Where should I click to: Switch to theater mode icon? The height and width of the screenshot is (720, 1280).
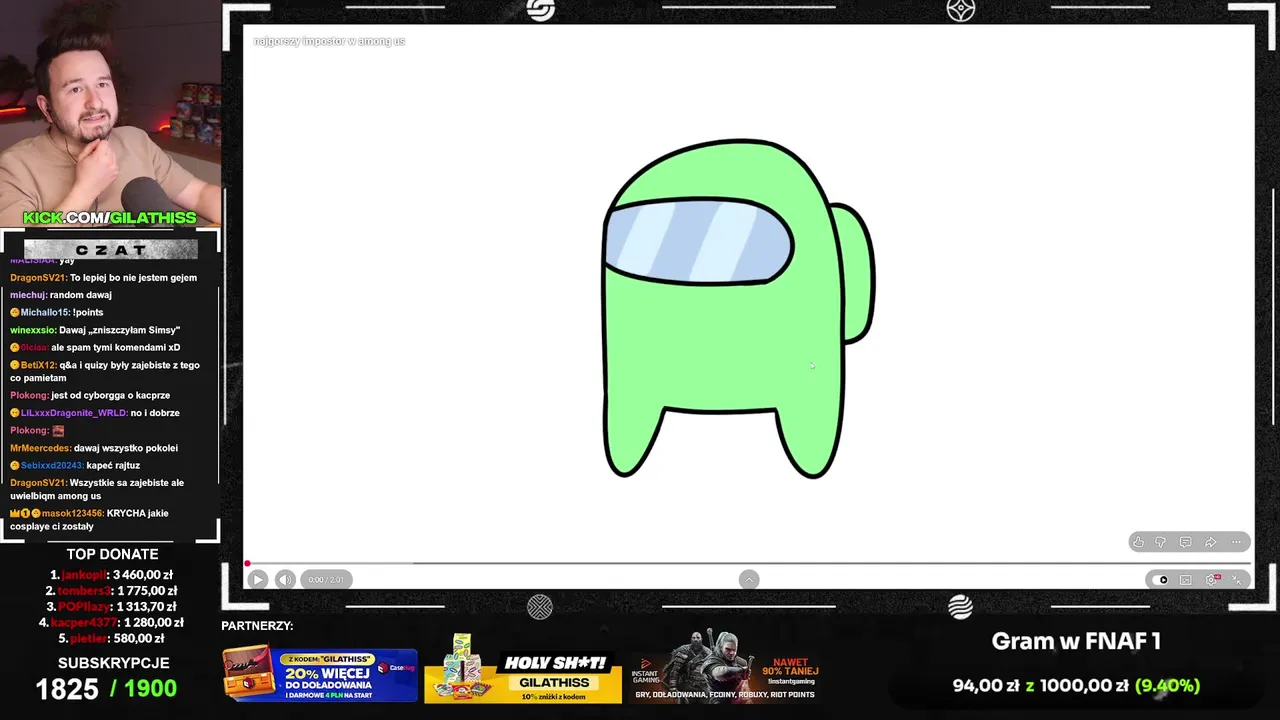pyautogui.click(x=1186, y=580)
